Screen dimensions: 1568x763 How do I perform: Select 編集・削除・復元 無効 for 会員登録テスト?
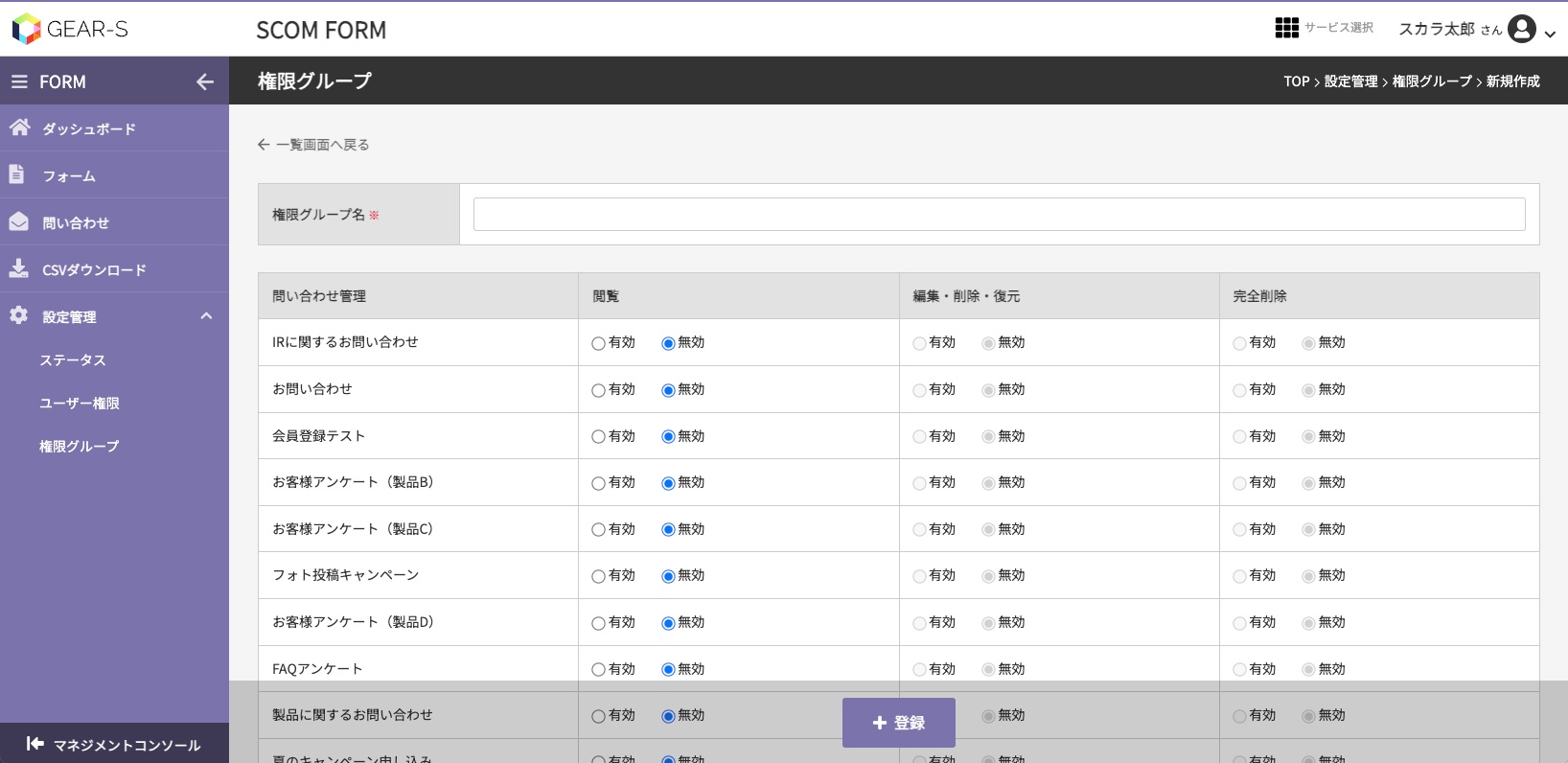pos(988,436)
